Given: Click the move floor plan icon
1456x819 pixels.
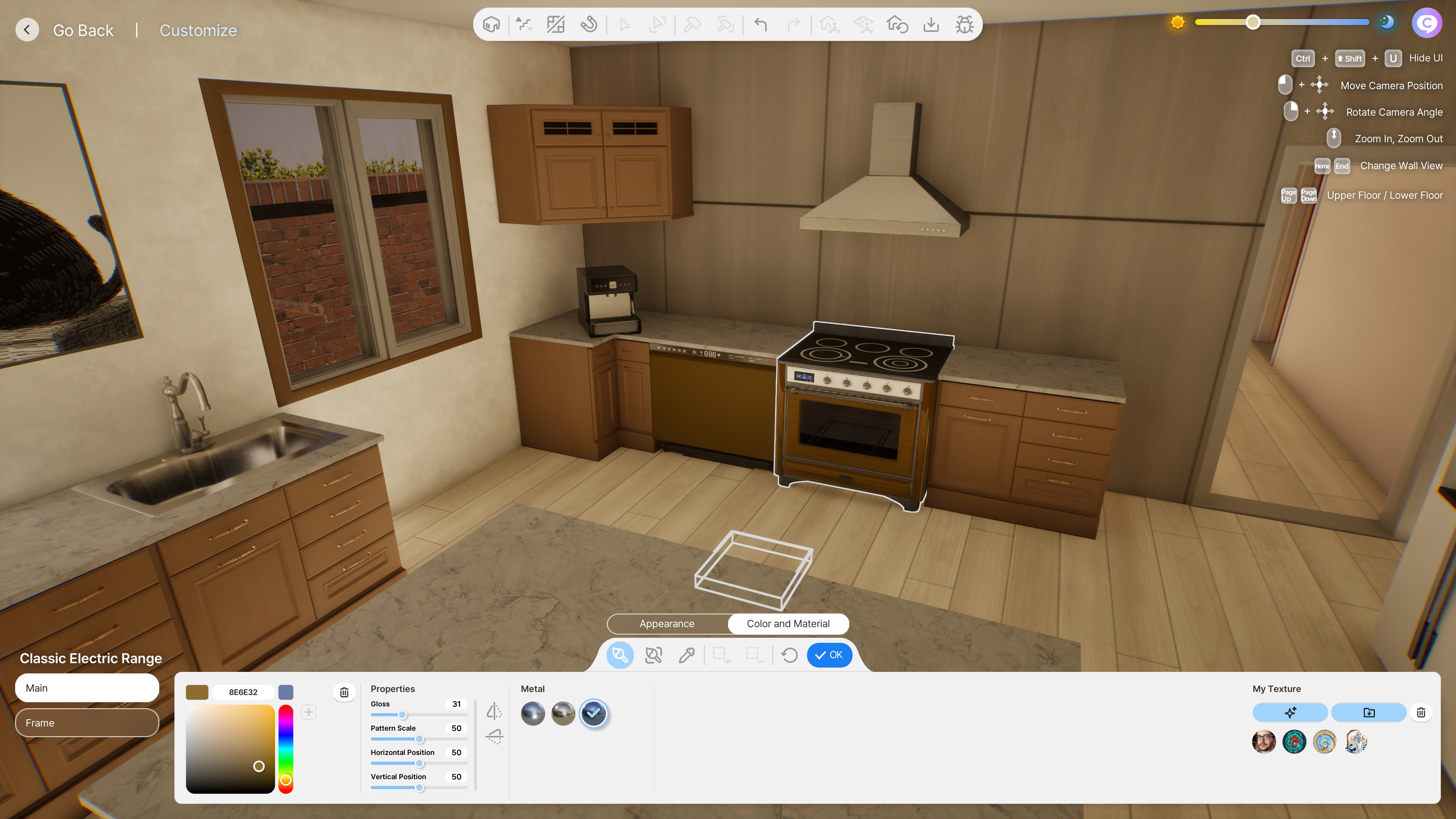Looking at the screenshot, I should (x=863, y=24).
